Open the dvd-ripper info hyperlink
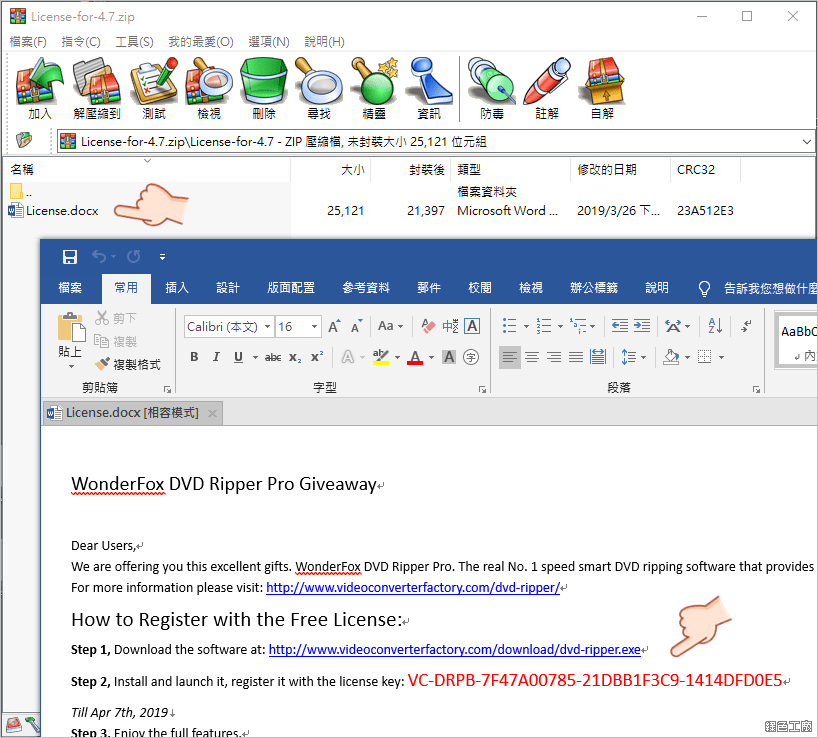 coord(413,588)
